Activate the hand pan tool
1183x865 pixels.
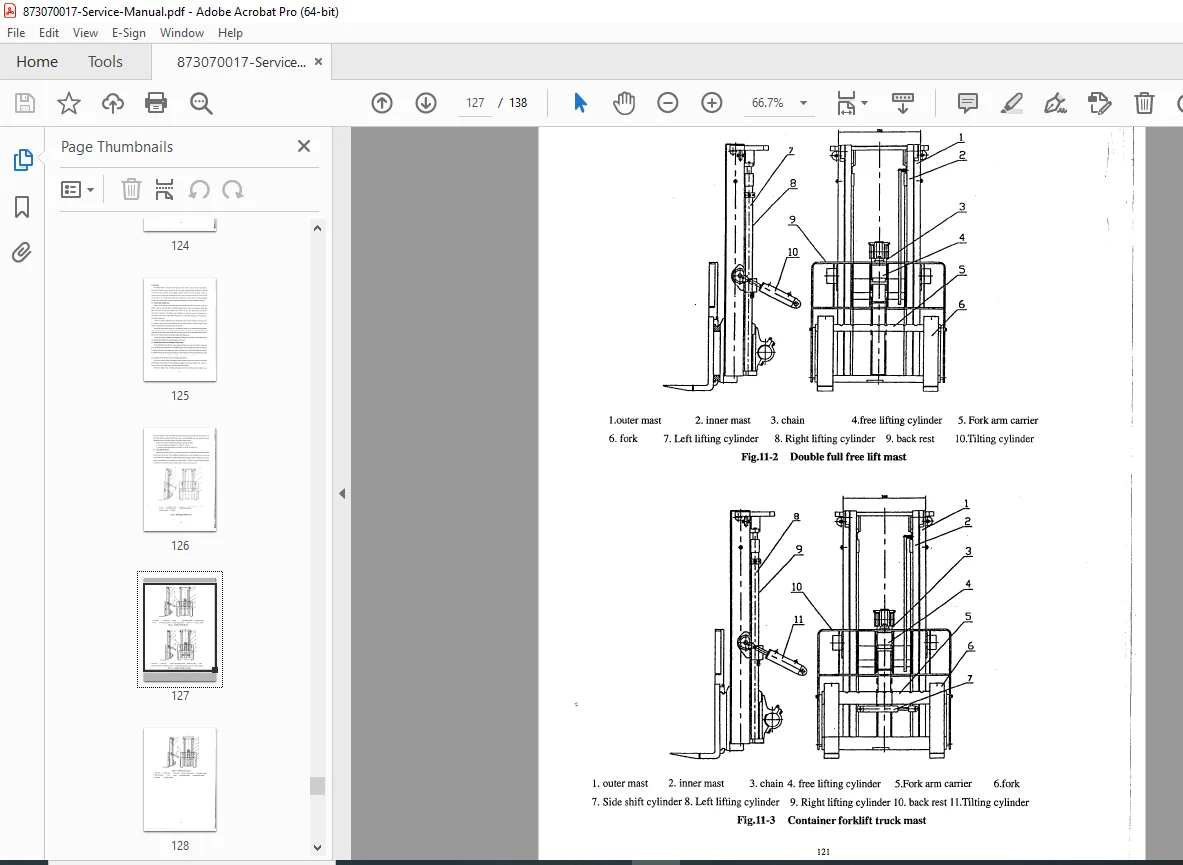point(624,103)
